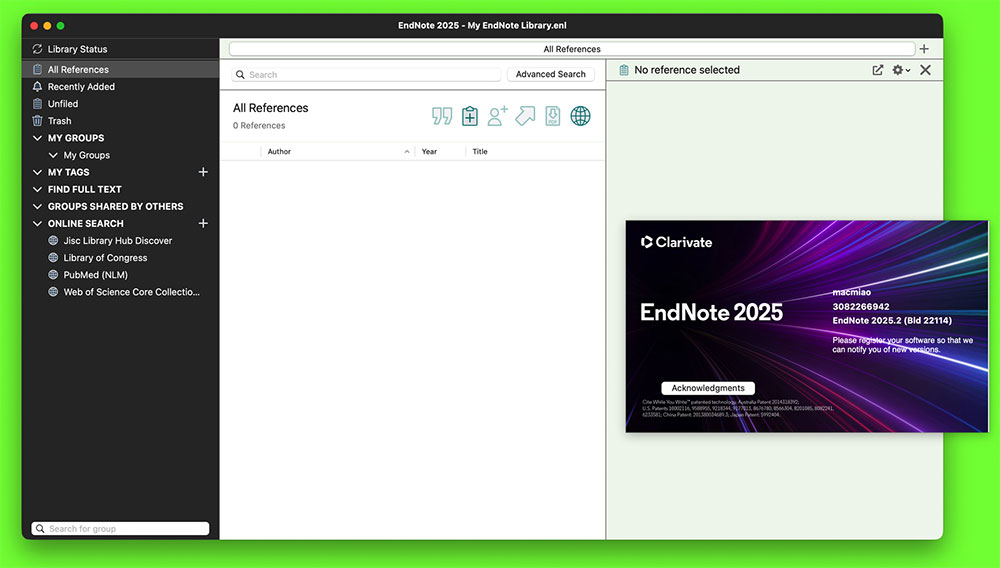Screen dimensions: 1000x568
Task: Click the Insert Citation quote icon
Action: pyautogui.click(x=442, y=116)
